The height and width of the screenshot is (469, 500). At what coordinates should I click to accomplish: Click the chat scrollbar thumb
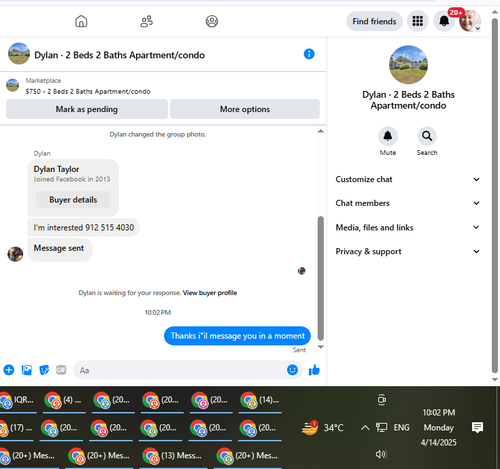click(x=321, y=278)
